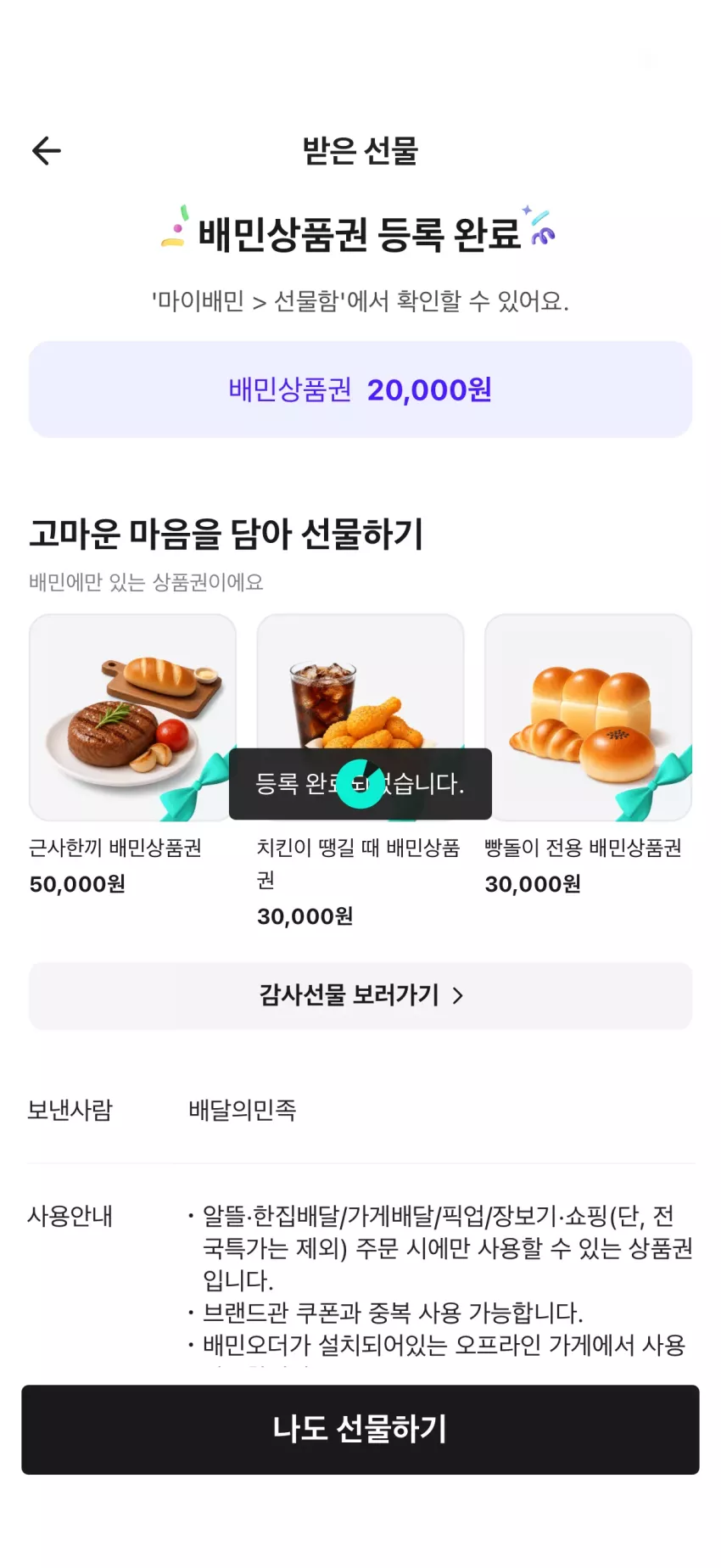Click the sparkle ribbon icon after 등록 완료
The width and height of the screenshot is (721, 1568).
point(539,225)
